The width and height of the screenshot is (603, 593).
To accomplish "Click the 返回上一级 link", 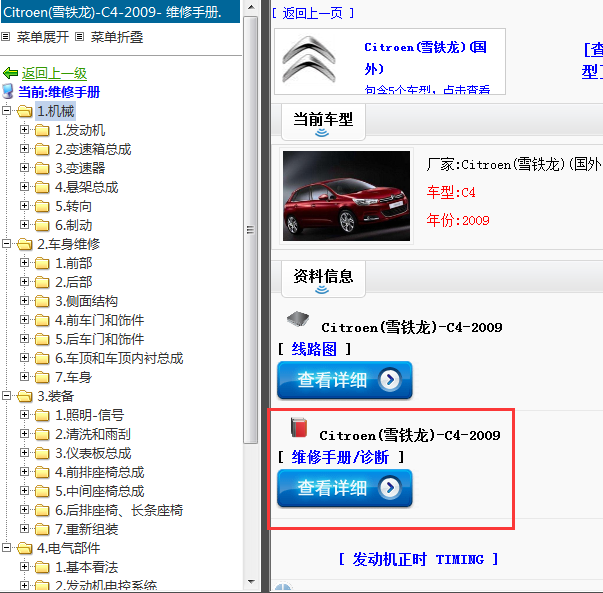I will pyautogui.click(x=54, y=73).
